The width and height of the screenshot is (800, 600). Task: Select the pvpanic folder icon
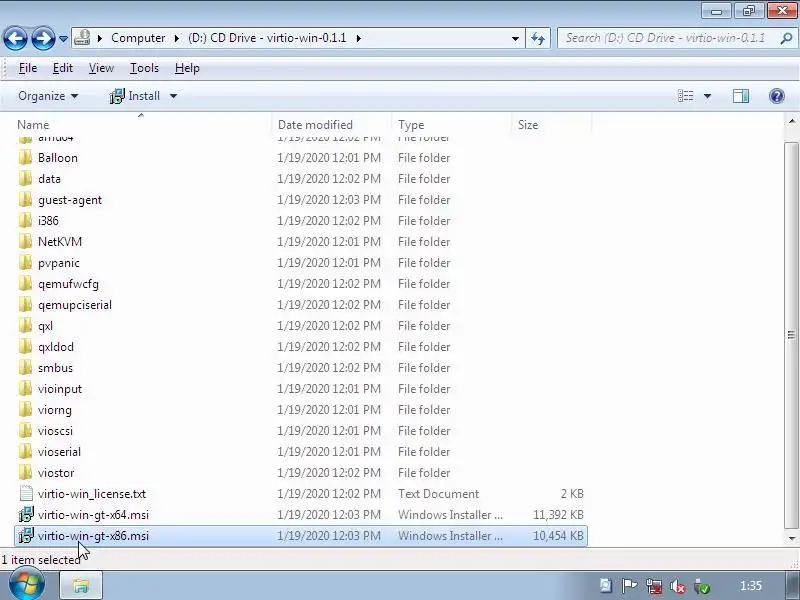(x=26, y=263)
